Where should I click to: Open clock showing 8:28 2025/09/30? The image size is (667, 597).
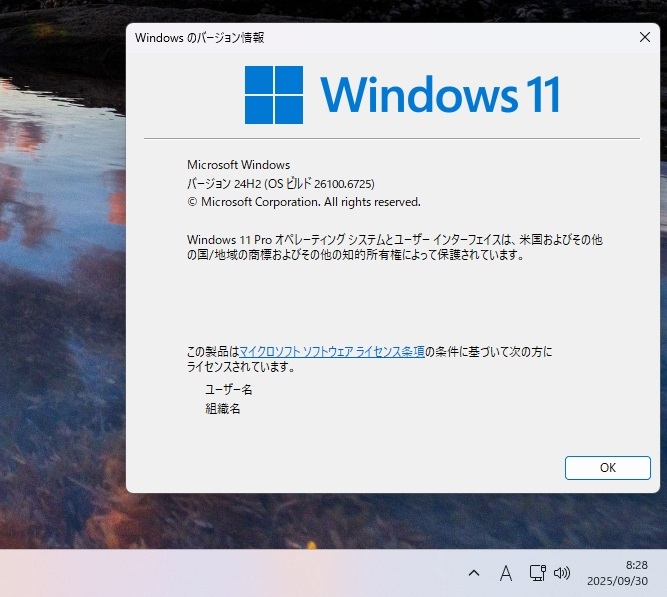(x=617, y=573)
